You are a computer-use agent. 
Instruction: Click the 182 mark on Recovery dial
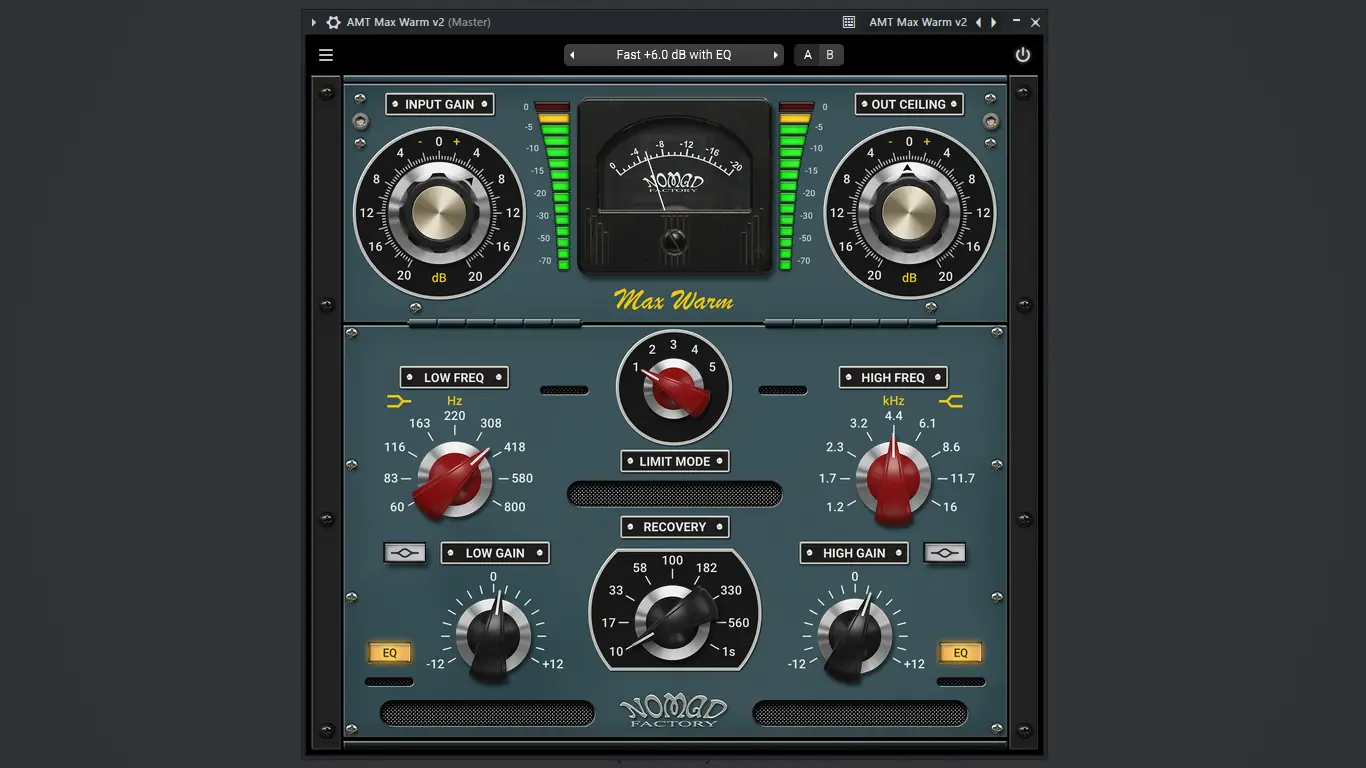[x=706, y=567]
